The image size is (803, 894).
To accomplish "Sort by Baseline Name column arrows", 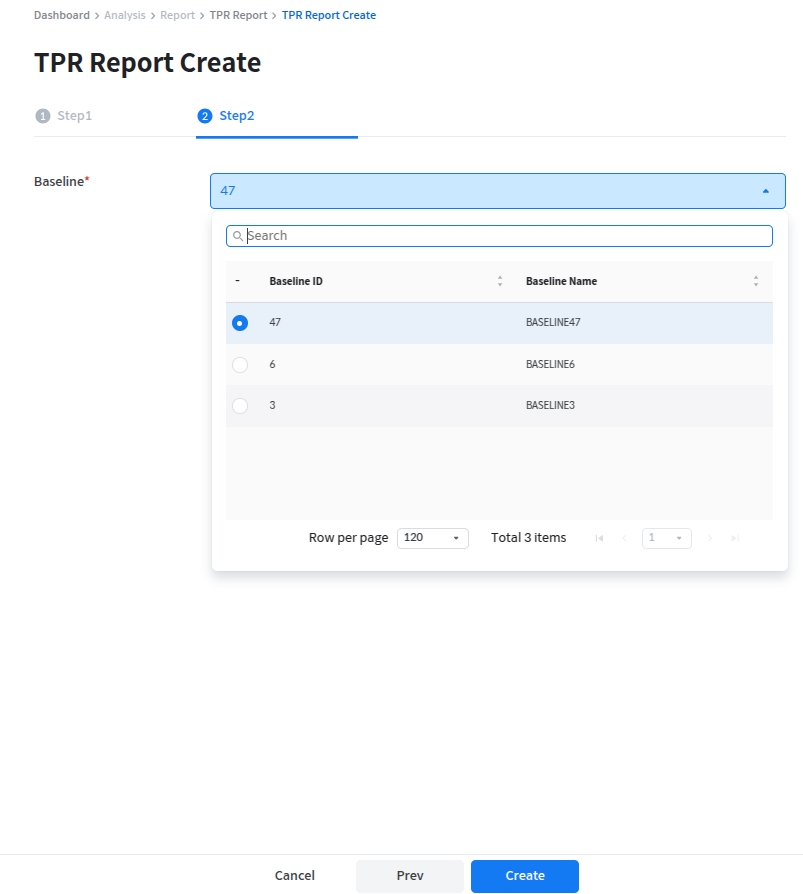I will (x=756, y=282).
